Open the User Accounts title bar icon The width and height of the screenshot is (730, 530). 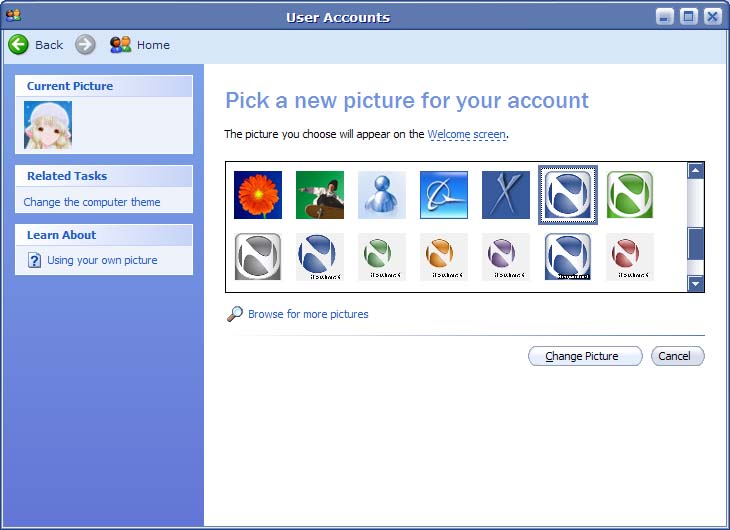[x=14, y=15]
